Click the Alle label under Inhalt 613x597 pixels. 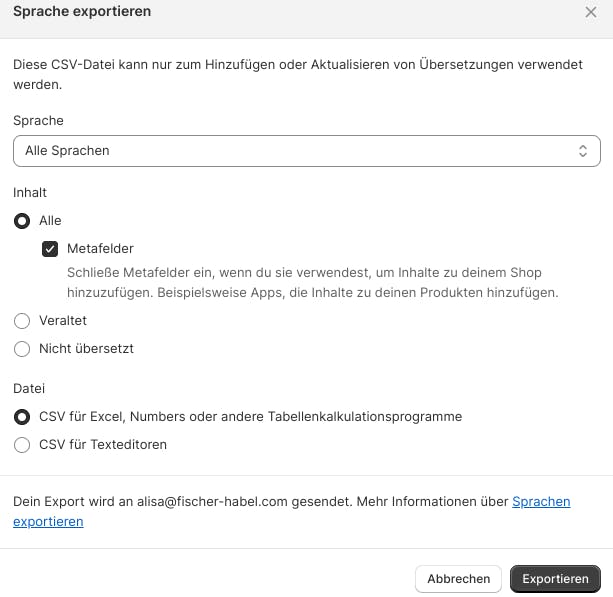[50, 221]
